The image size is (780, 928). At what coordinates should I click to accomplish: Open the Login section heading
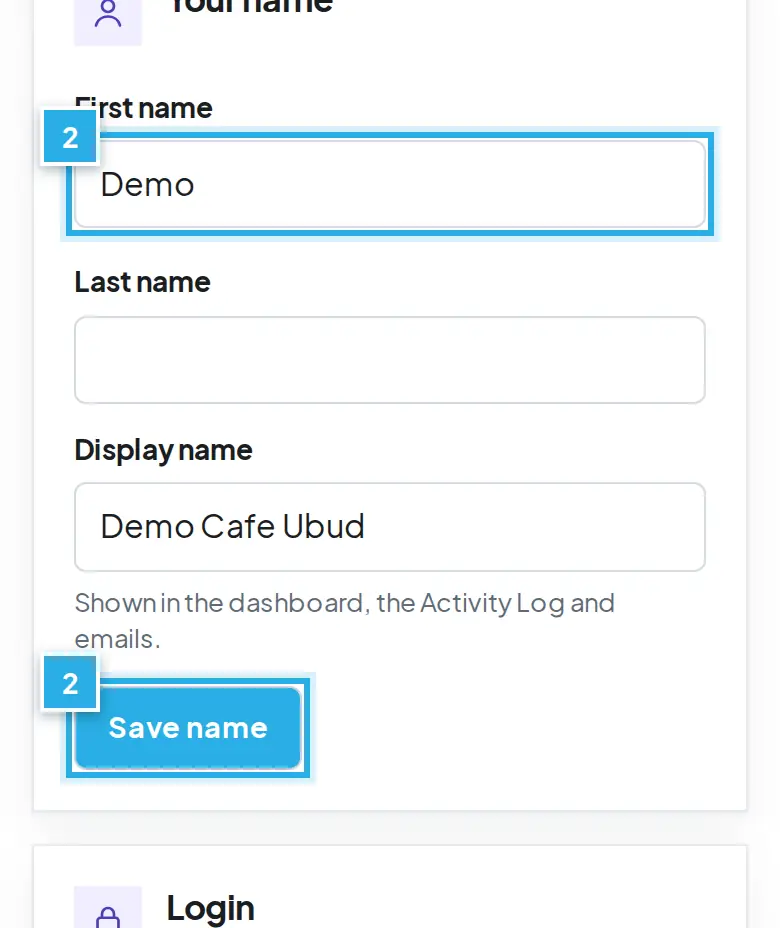(211, 908)
